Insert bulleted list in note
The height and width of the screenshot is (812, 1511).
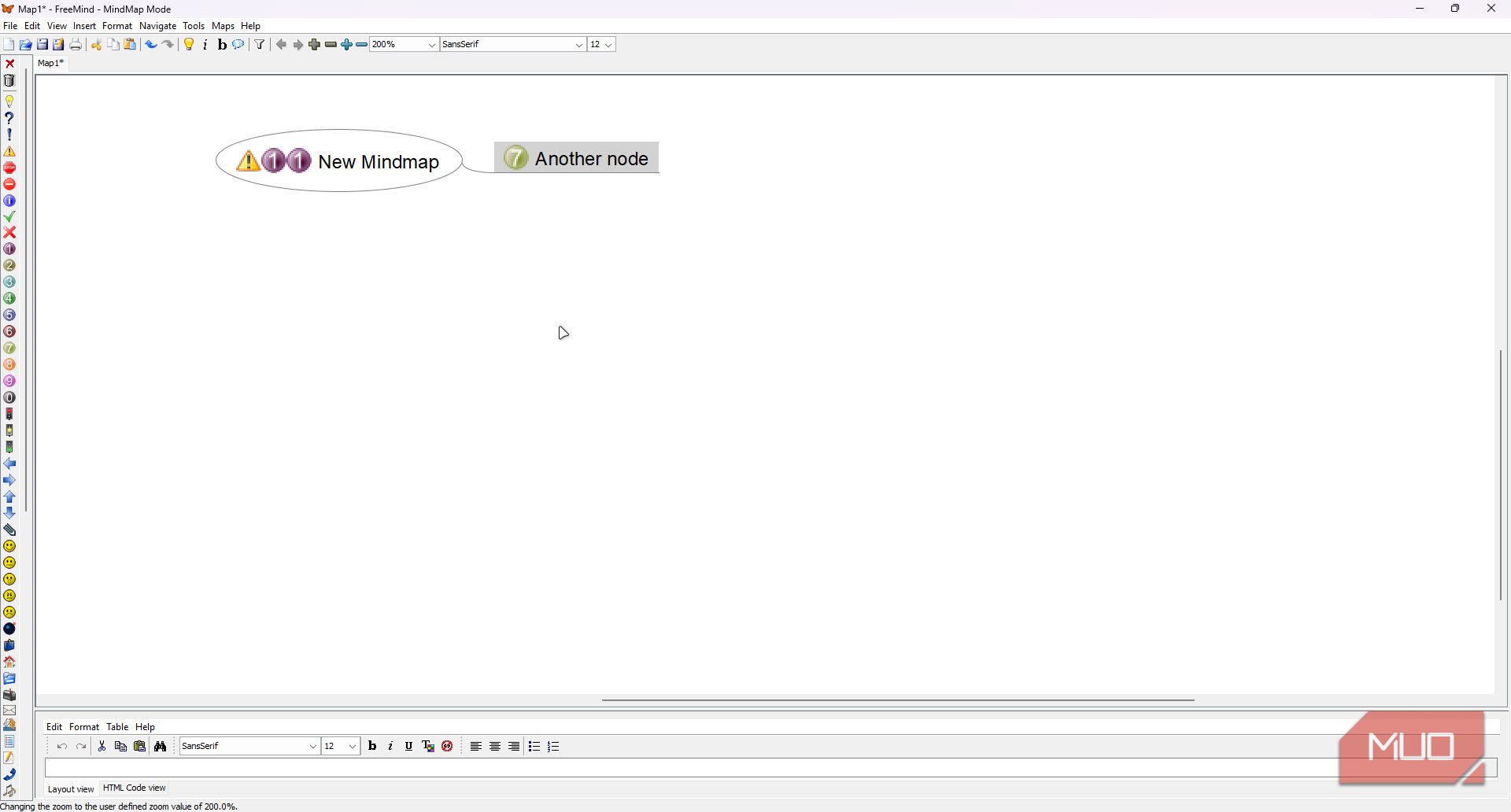point(534,747)
